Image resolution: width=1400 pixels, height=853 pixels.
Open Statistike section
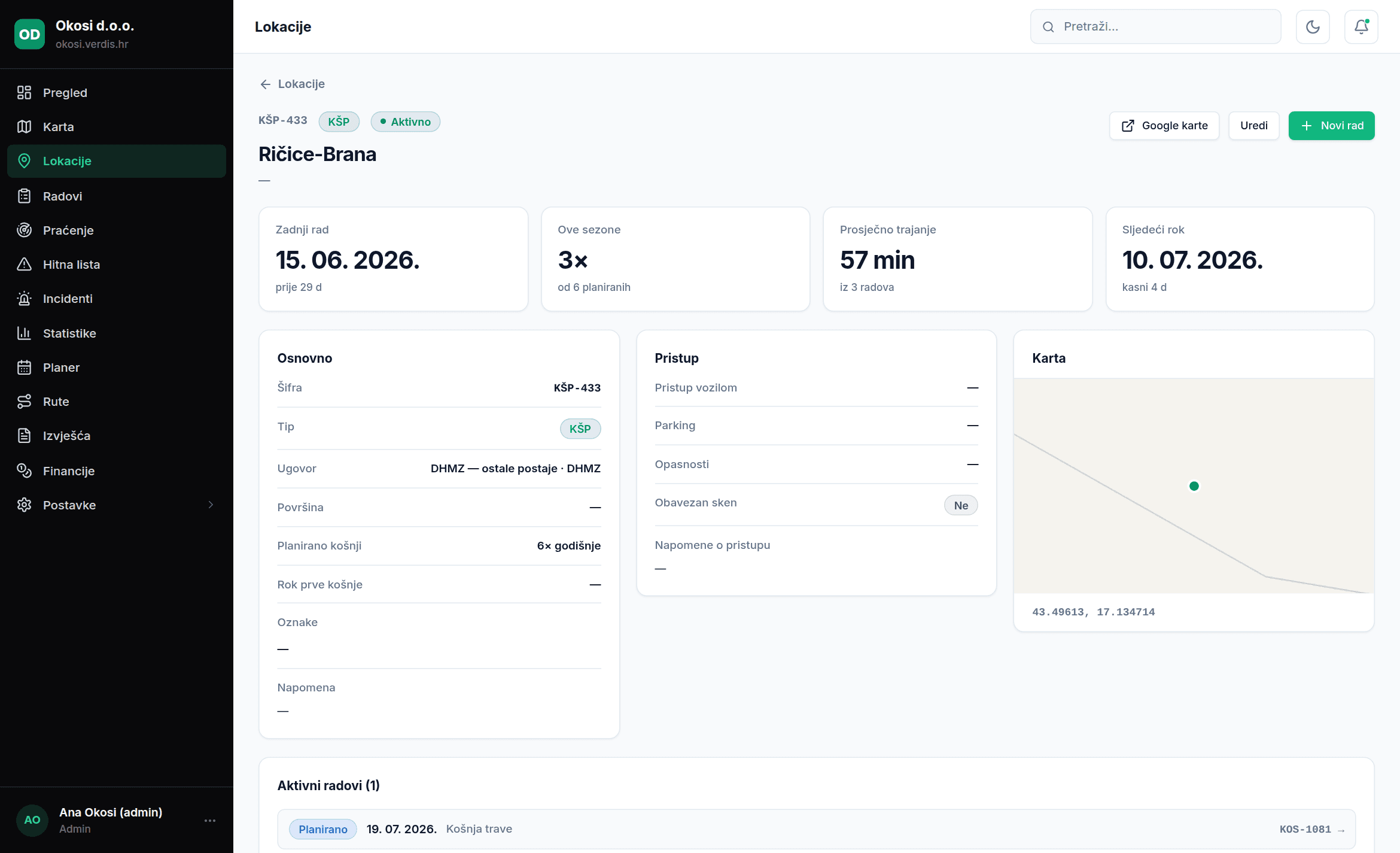[117, 333]
